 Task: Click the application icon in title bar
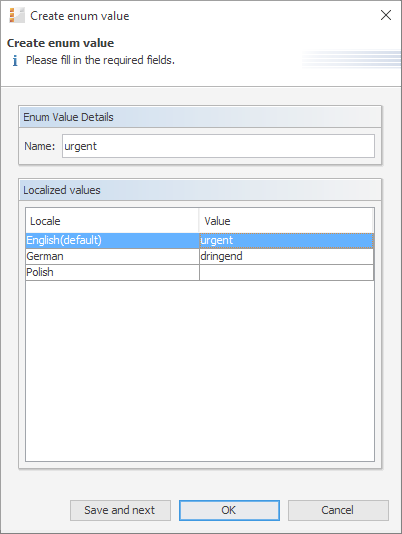pos(17,16)
